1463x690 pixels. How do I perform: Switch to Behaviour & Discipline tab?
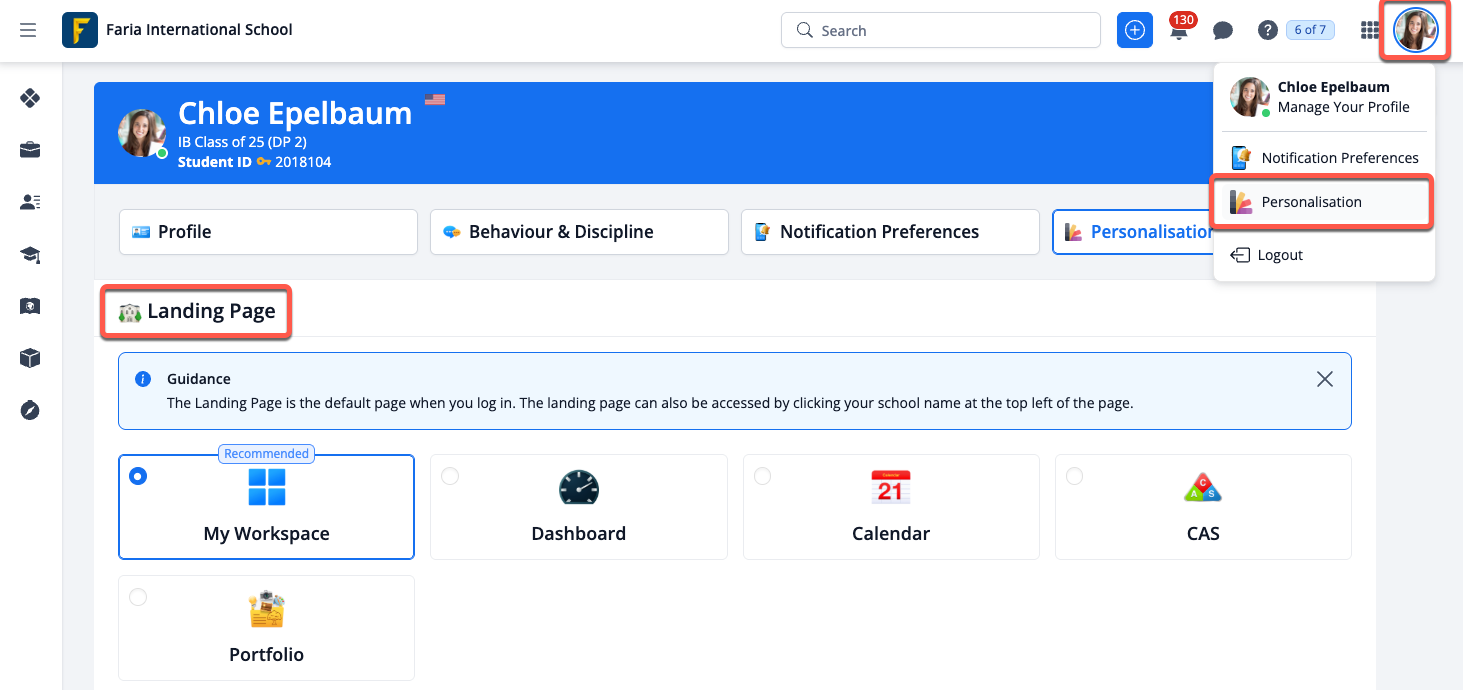tap(579, 232)
